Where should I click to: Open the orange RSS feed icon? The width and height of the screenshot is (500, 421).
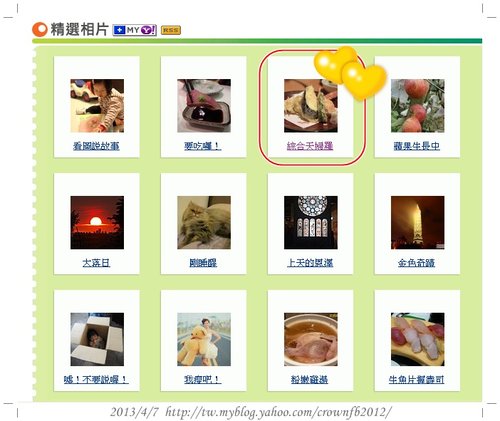pyautogui.click(x=171, y=30)
